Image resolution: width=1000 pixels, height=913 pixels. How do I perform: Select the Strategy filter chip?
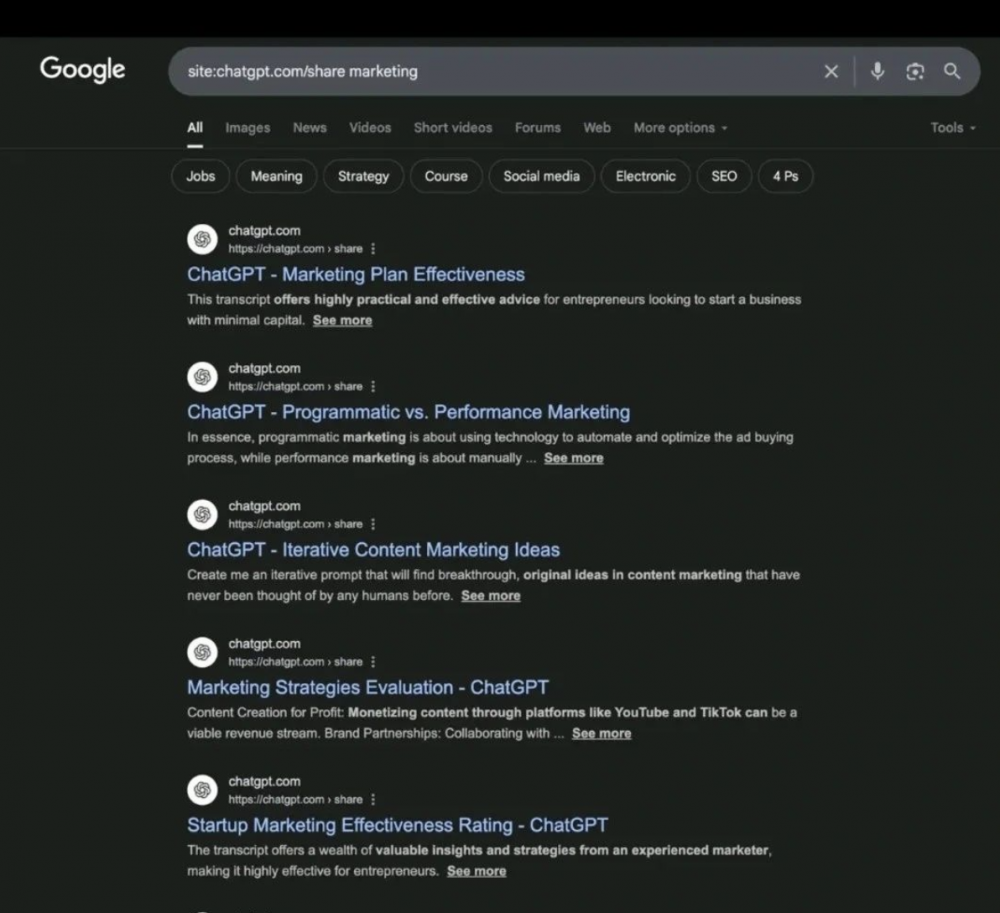[x=364, y=176]
